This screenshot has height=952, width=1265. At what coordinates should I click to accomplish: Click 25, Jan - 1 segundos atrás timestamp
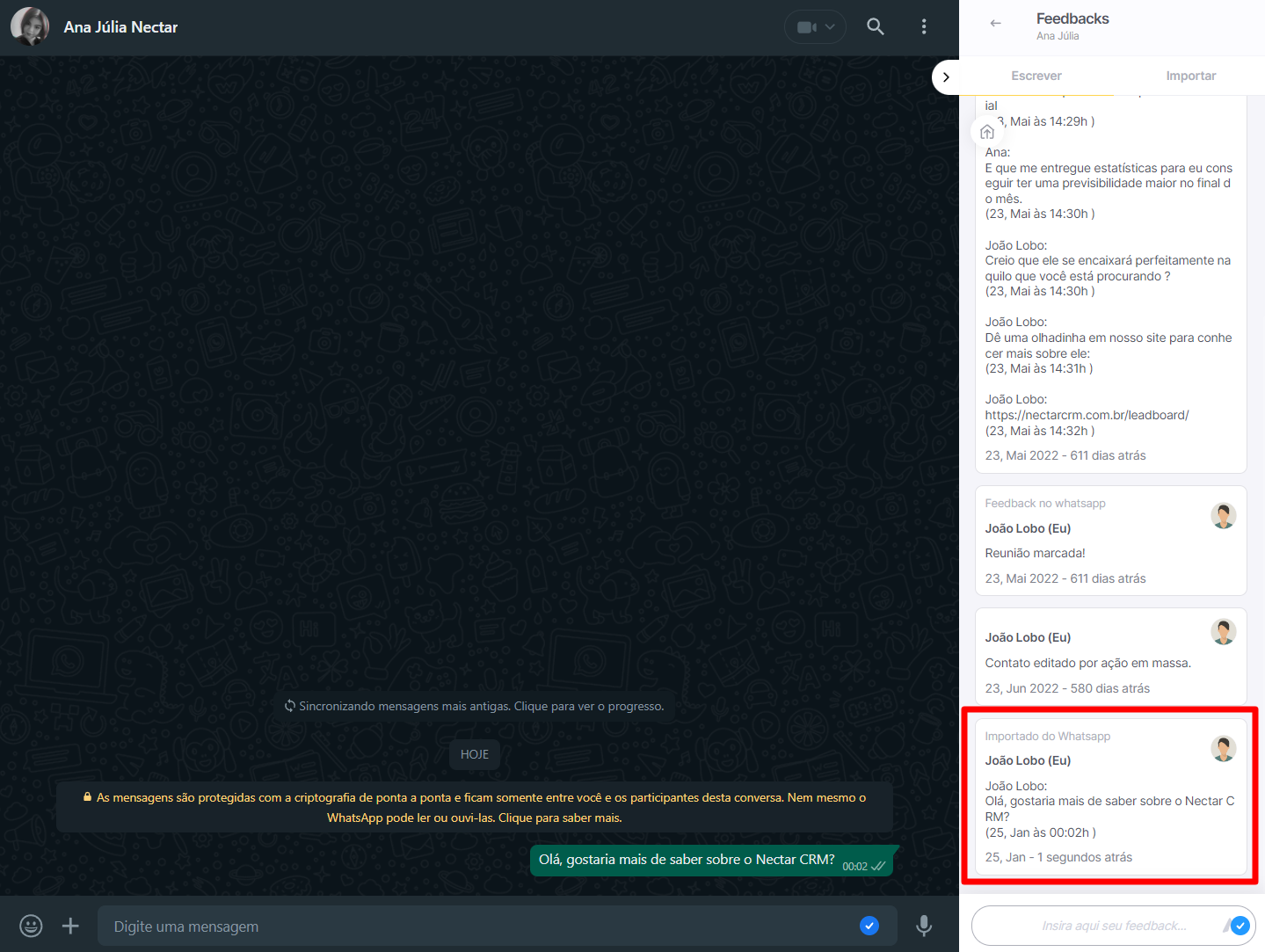1058,857
